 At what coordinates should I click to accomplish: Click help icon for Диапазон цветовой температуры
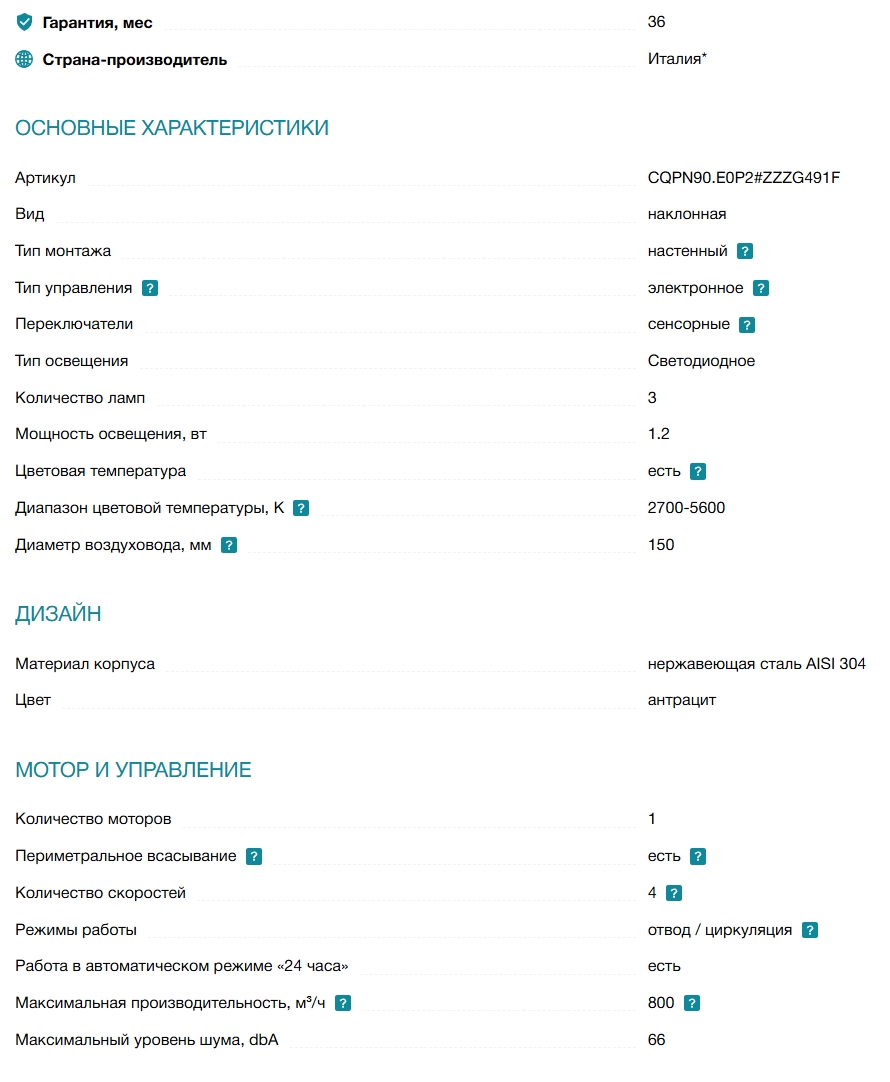coord(301,509)
